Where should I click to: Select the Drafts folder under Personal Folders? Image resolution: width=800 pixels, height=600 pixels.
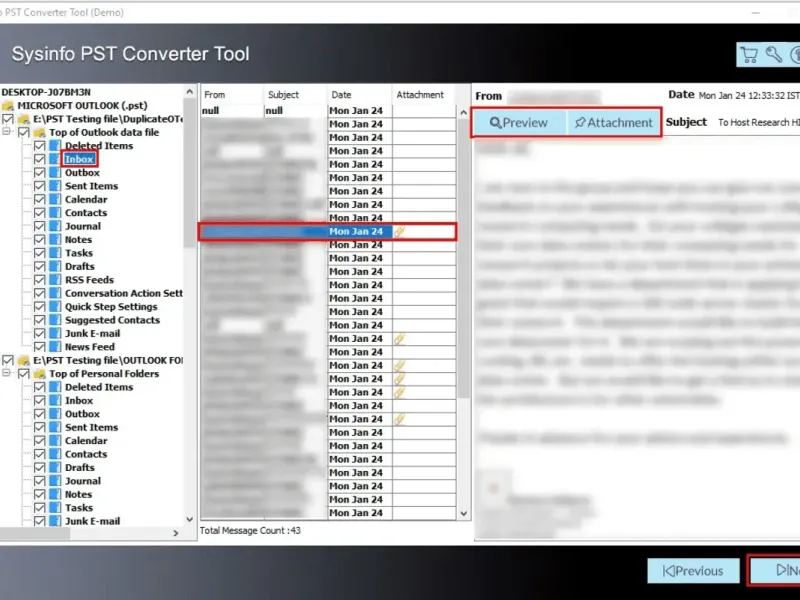pyautogui.click(x=80, y=468)
